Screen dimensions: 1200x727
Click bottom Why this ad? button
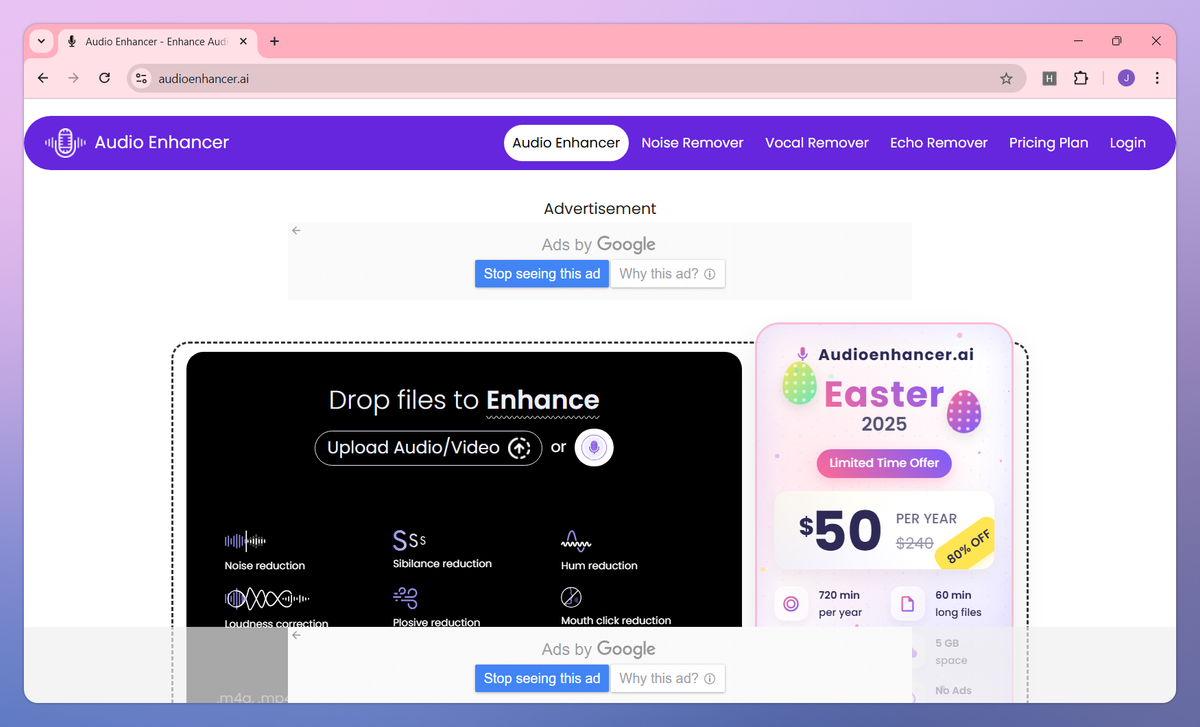[667, 678]
